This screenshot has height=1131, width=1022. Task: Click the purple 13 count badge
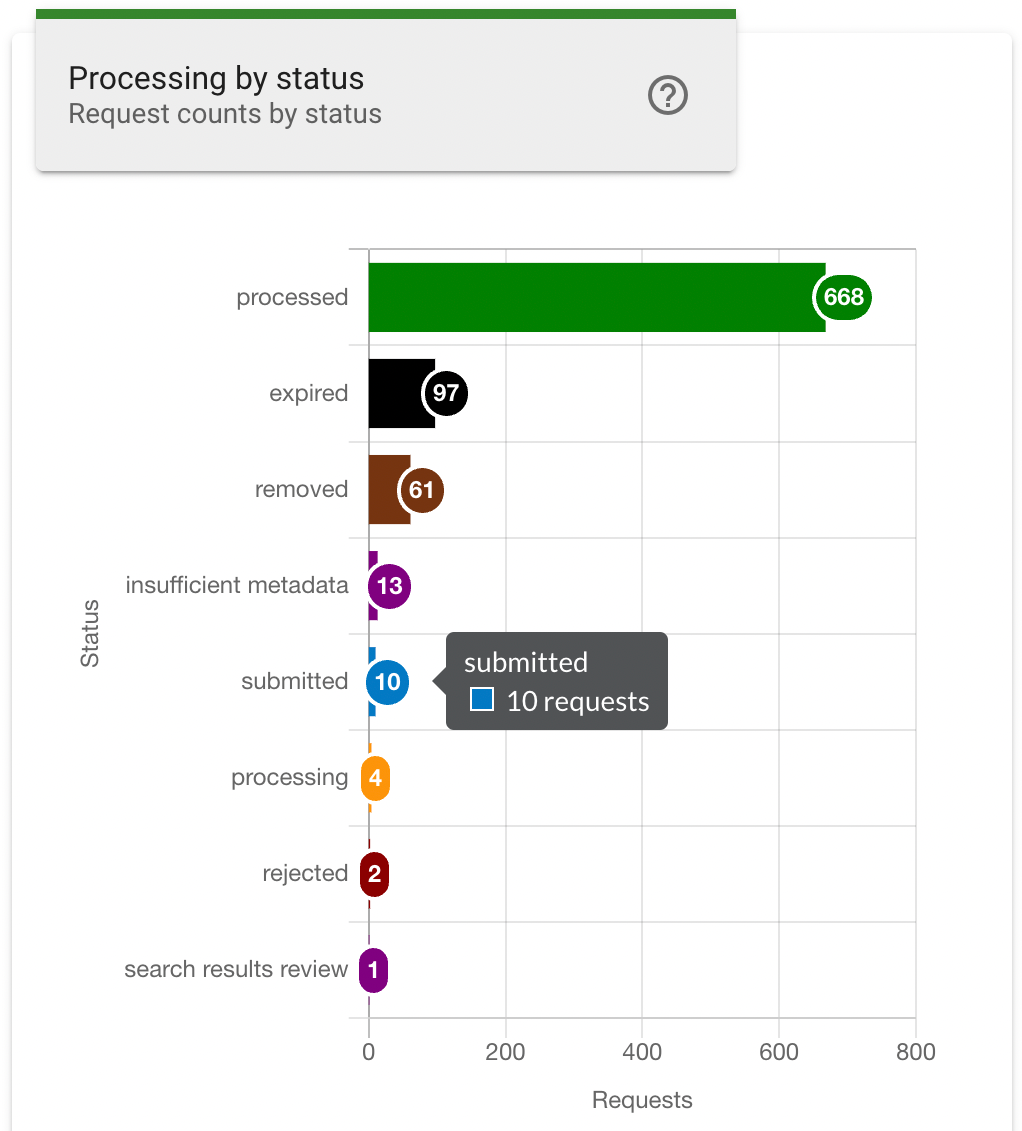388,585
